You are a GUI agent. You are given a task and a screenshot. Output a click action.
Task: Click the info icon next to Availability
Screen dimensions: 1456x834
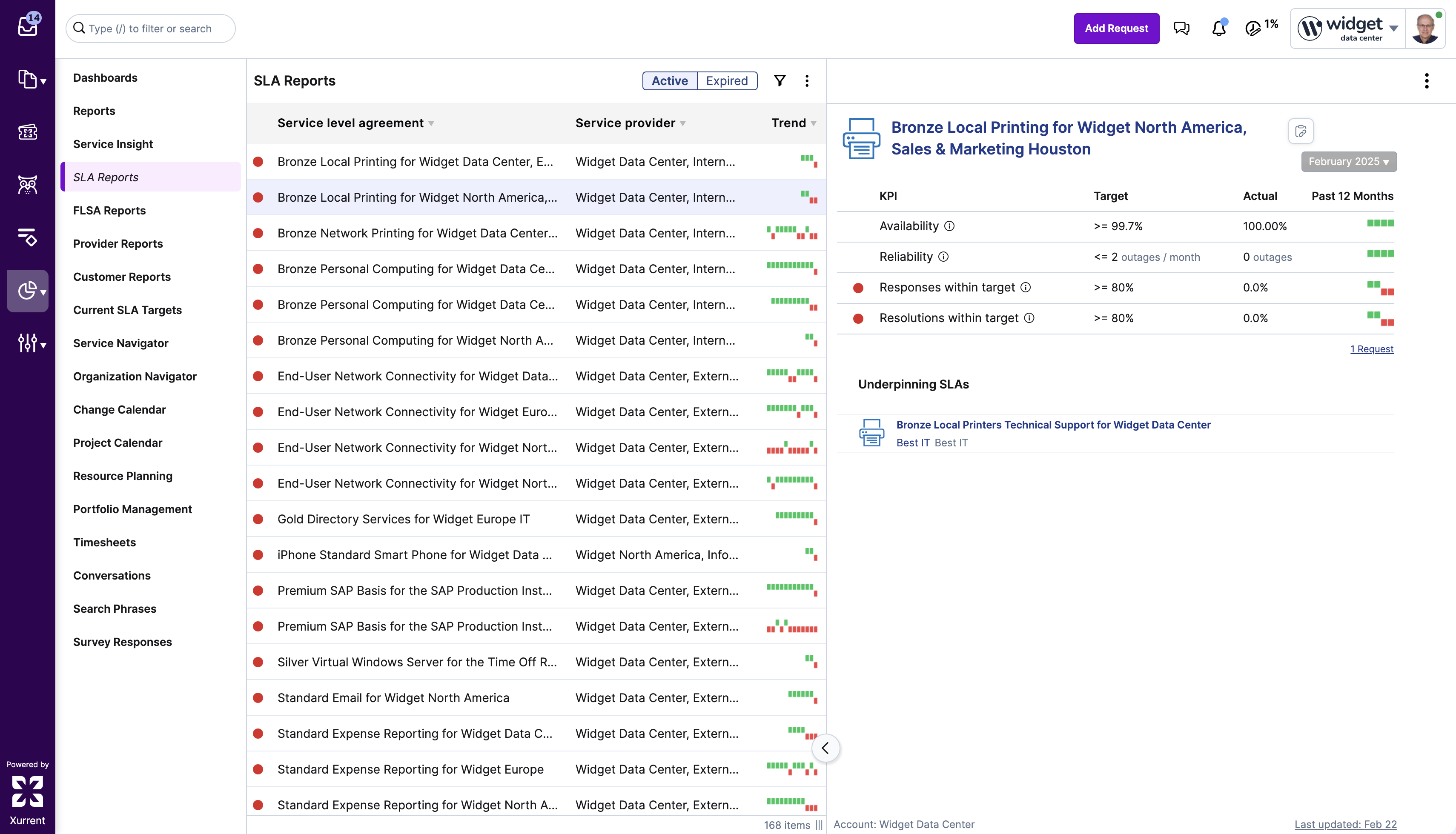[x=949, y=226]
